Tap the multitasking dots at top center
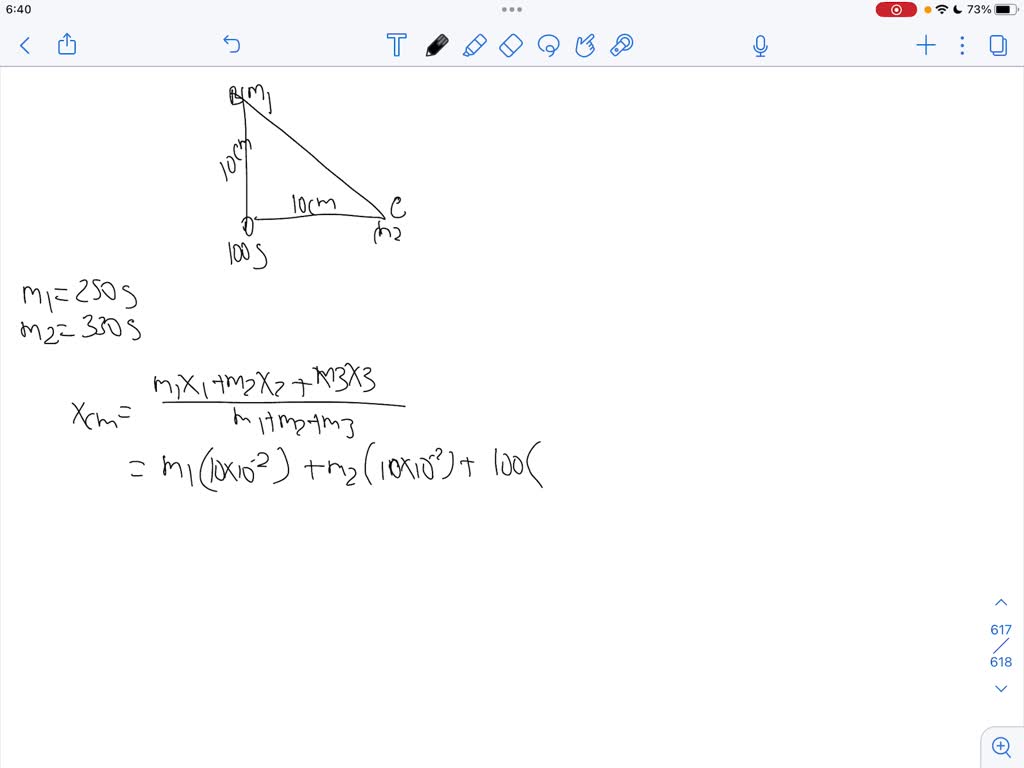 (512, 9)
